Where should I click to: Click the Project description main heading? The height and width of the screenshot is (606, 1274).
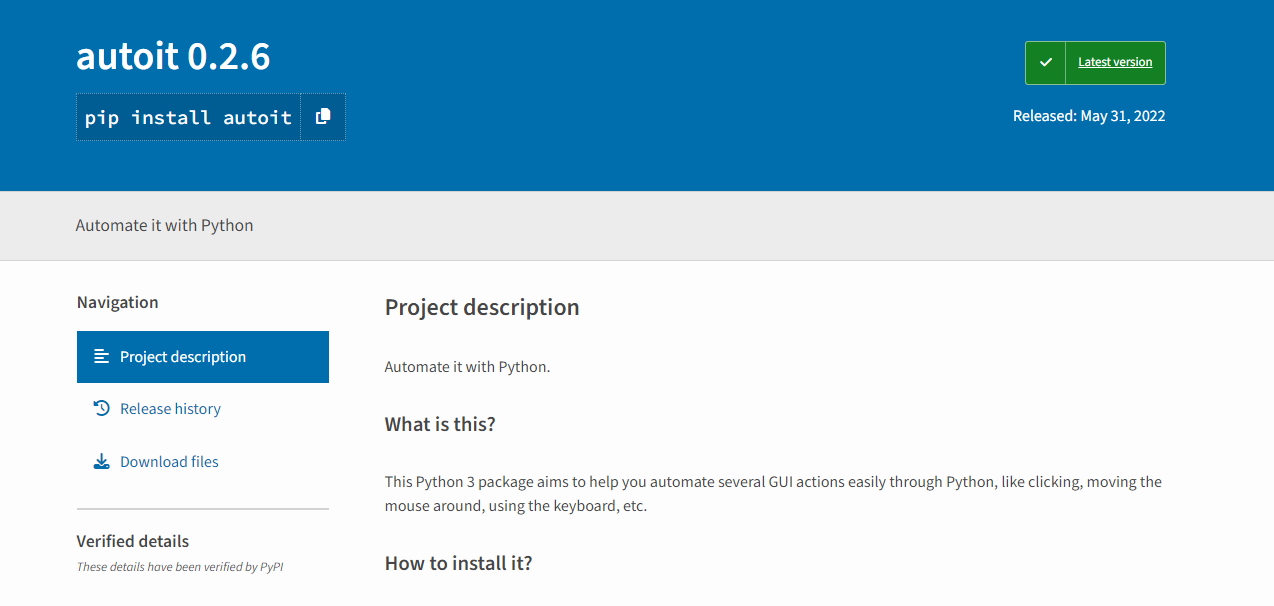[482, 307]
